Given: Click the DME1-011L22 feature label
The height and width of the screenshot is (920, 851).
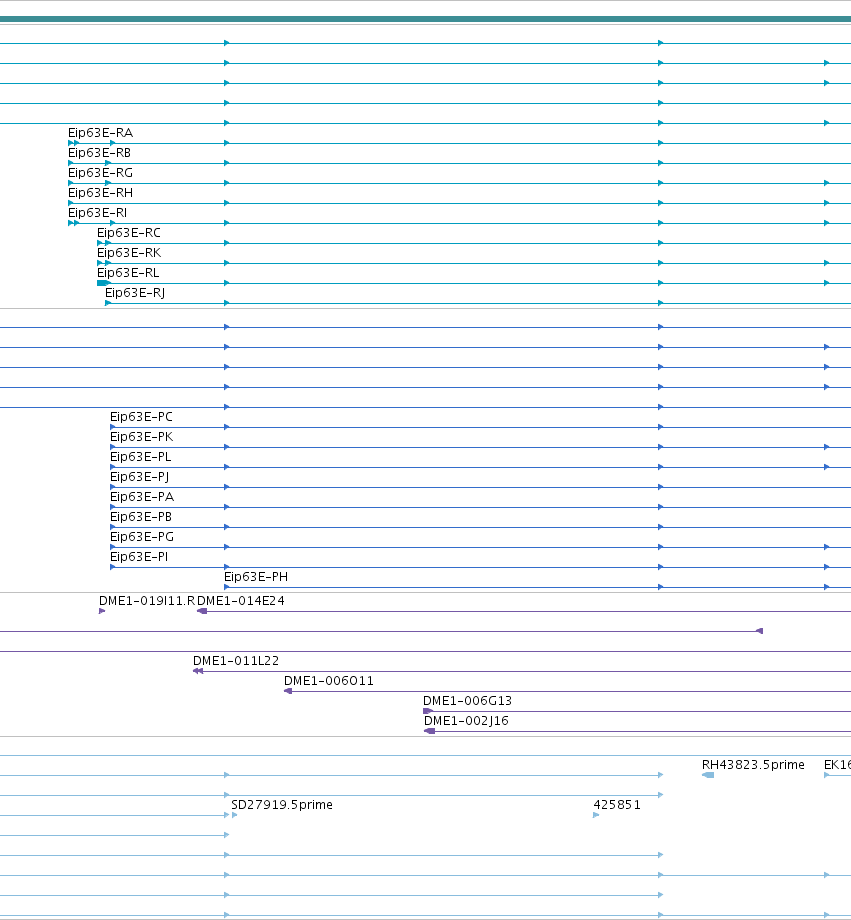Looking at the screenshot, I should pyautogui.click(x=236, y=661).
